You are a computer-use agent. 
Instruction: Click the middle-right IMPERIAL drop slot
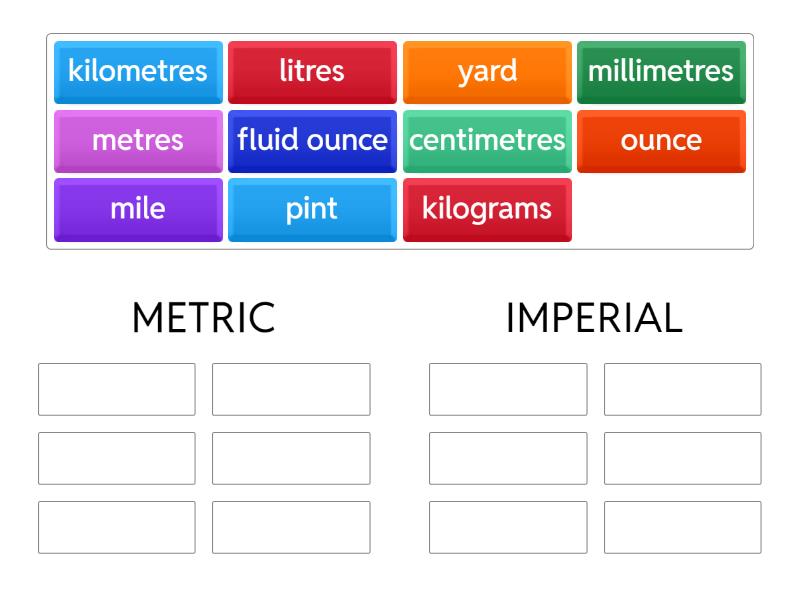coord(682,458)
